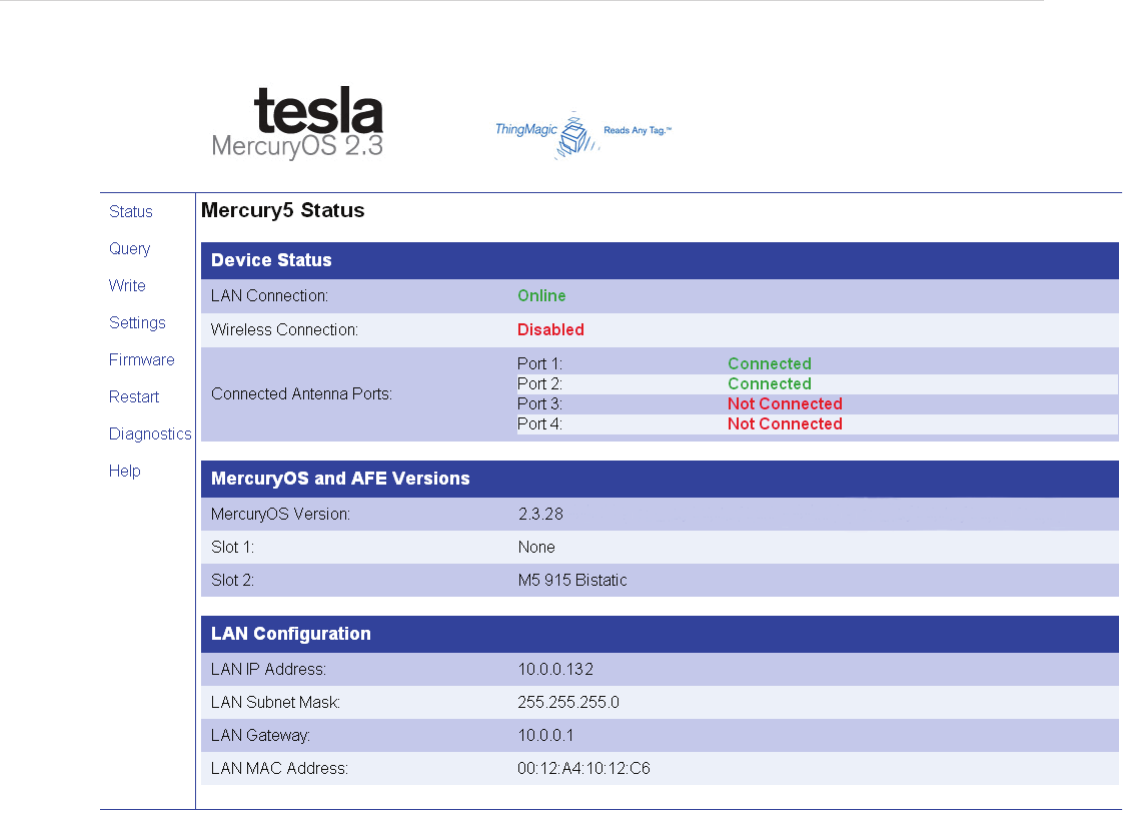This screenshot has width=1123, height=815.
Task: Select MercuryOS and AFE Versions header
Action: pyautogui.click(x=660, y=479)
